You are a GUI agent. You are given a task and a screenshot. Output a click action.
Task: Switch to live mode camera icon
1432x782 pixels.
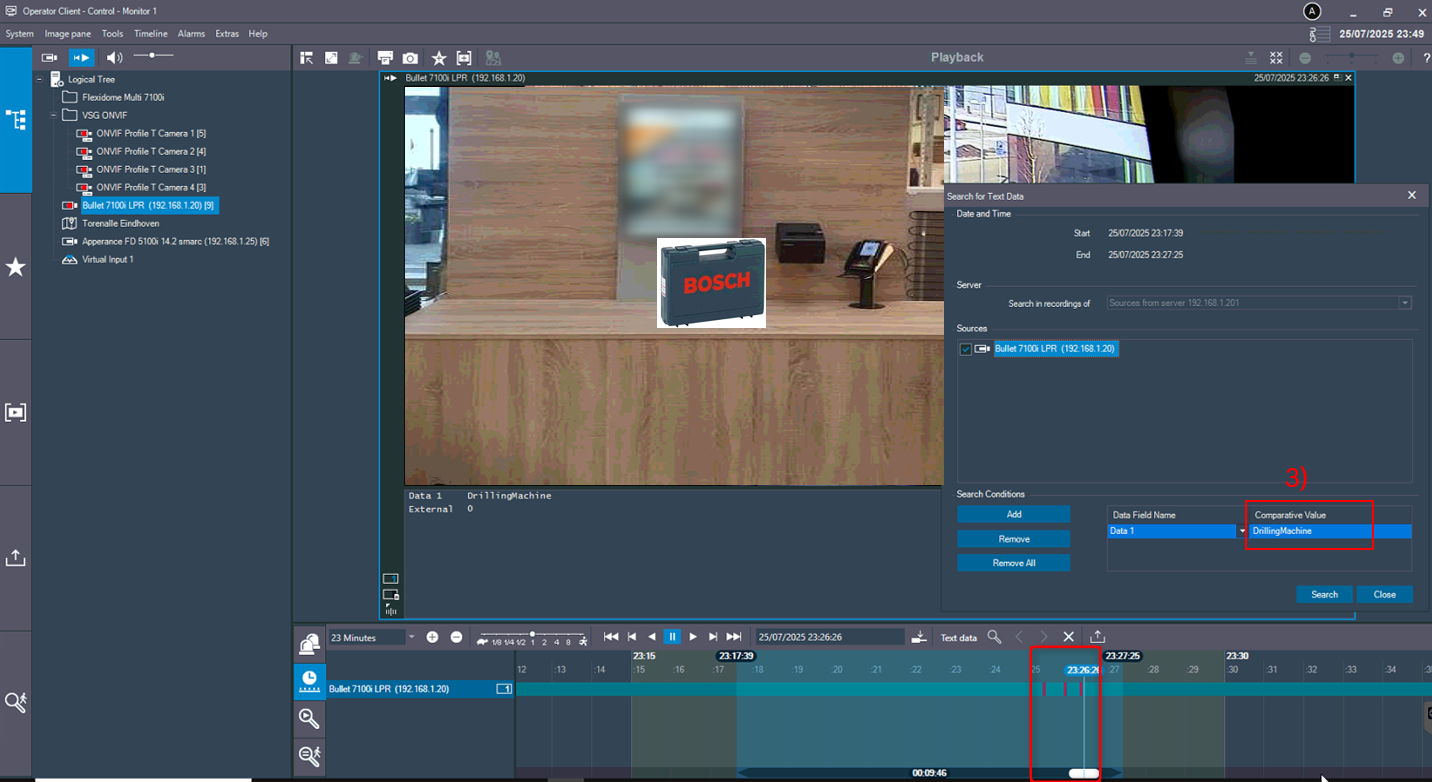[49, 58]
